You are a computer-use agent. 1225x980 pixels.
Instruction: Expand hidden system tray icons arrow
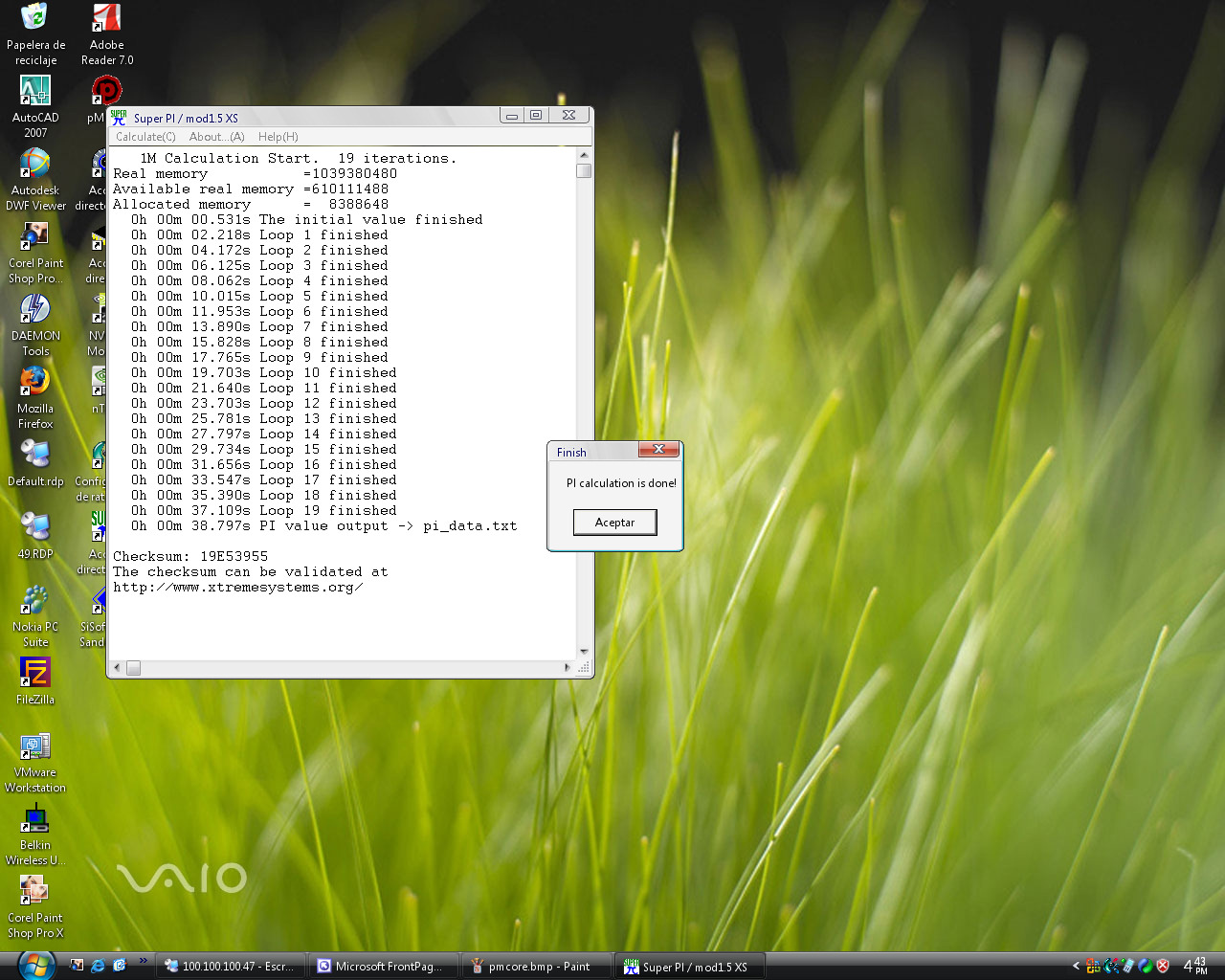1076,967
